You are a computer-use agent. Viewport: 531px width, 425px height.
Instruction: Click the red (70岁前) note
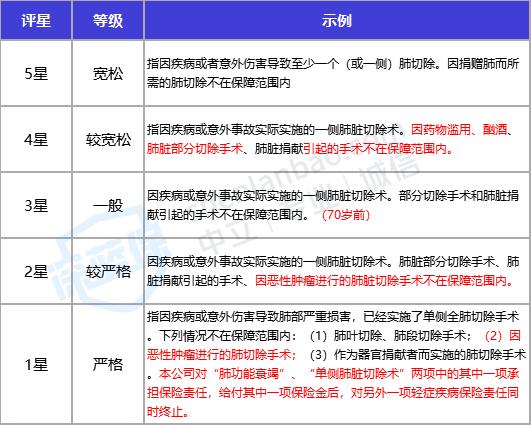click(345, 215)
